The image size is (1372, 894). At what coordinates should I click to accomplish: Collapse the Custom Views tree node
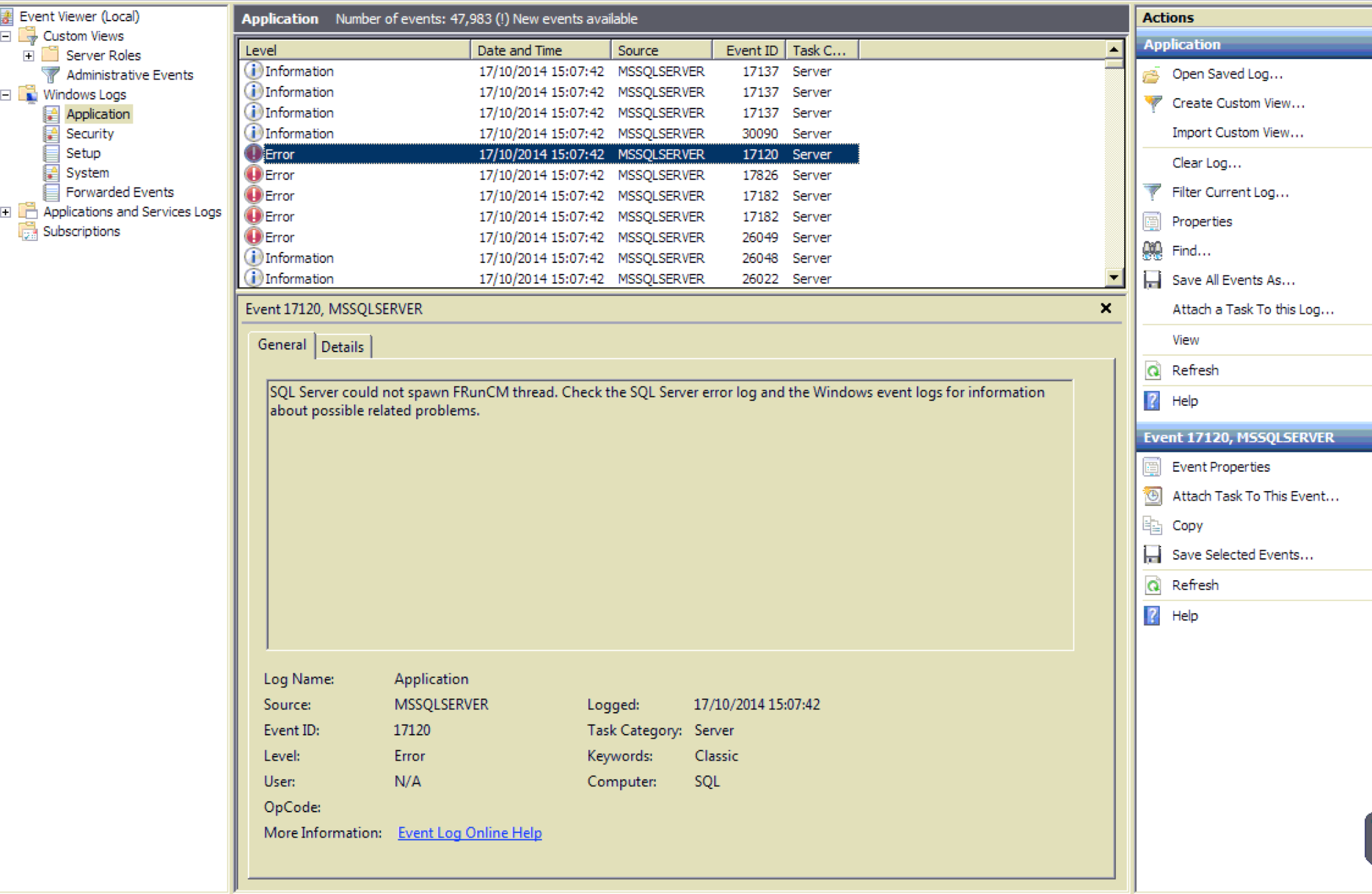click(x=6, y=36)
